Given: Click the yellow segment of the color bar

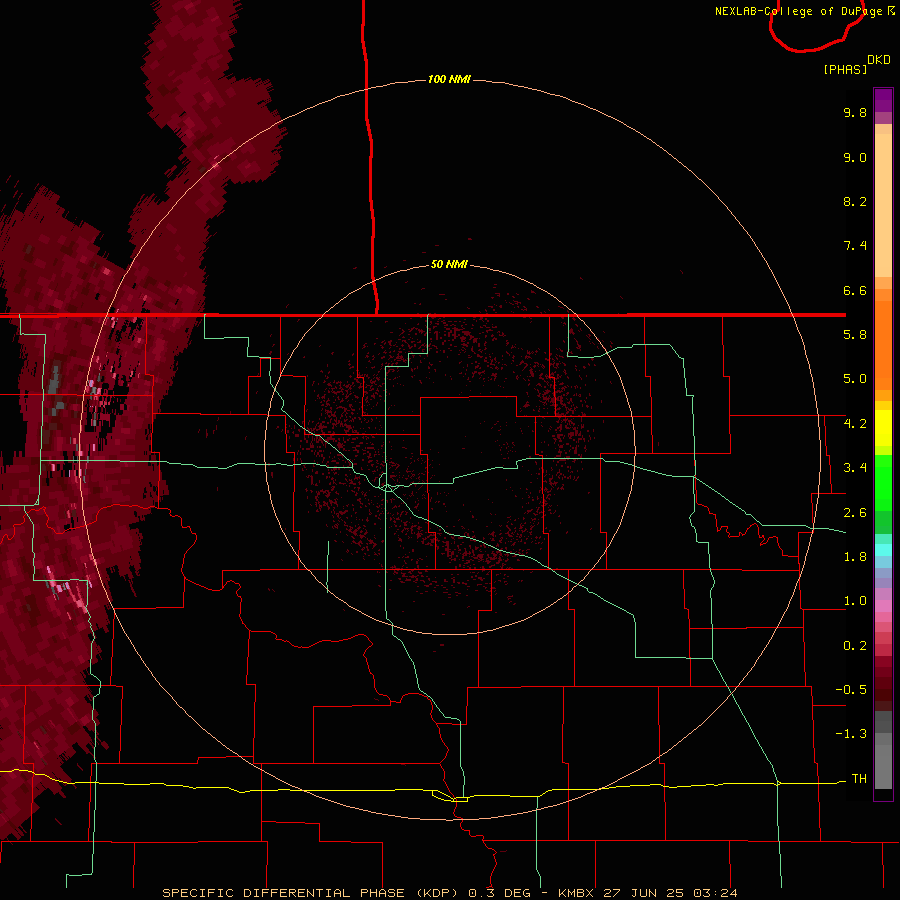Looking at the screenshot, I should (x=883, y=428).
